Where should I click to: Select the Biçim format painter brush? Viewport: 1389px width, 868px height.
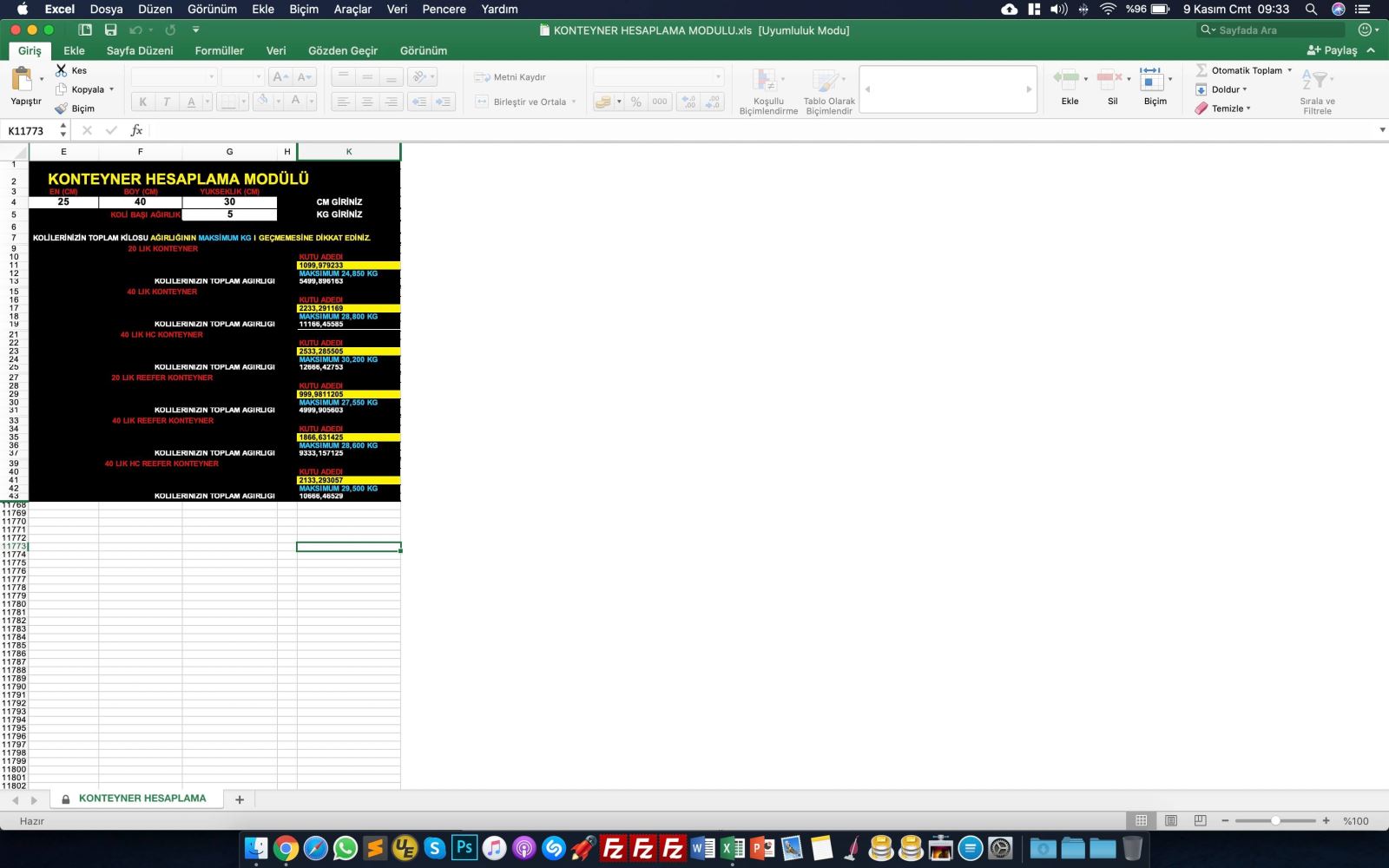62,108
